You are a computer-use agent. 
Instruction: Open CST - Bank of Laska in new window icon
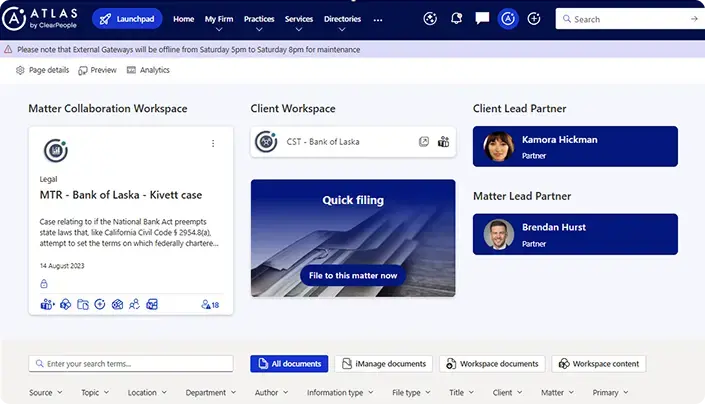tap(424, 142)
